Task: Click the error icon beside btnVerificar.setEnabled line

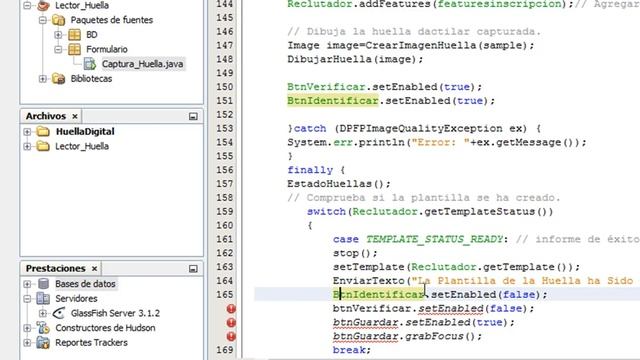Action: click(231, 309)
